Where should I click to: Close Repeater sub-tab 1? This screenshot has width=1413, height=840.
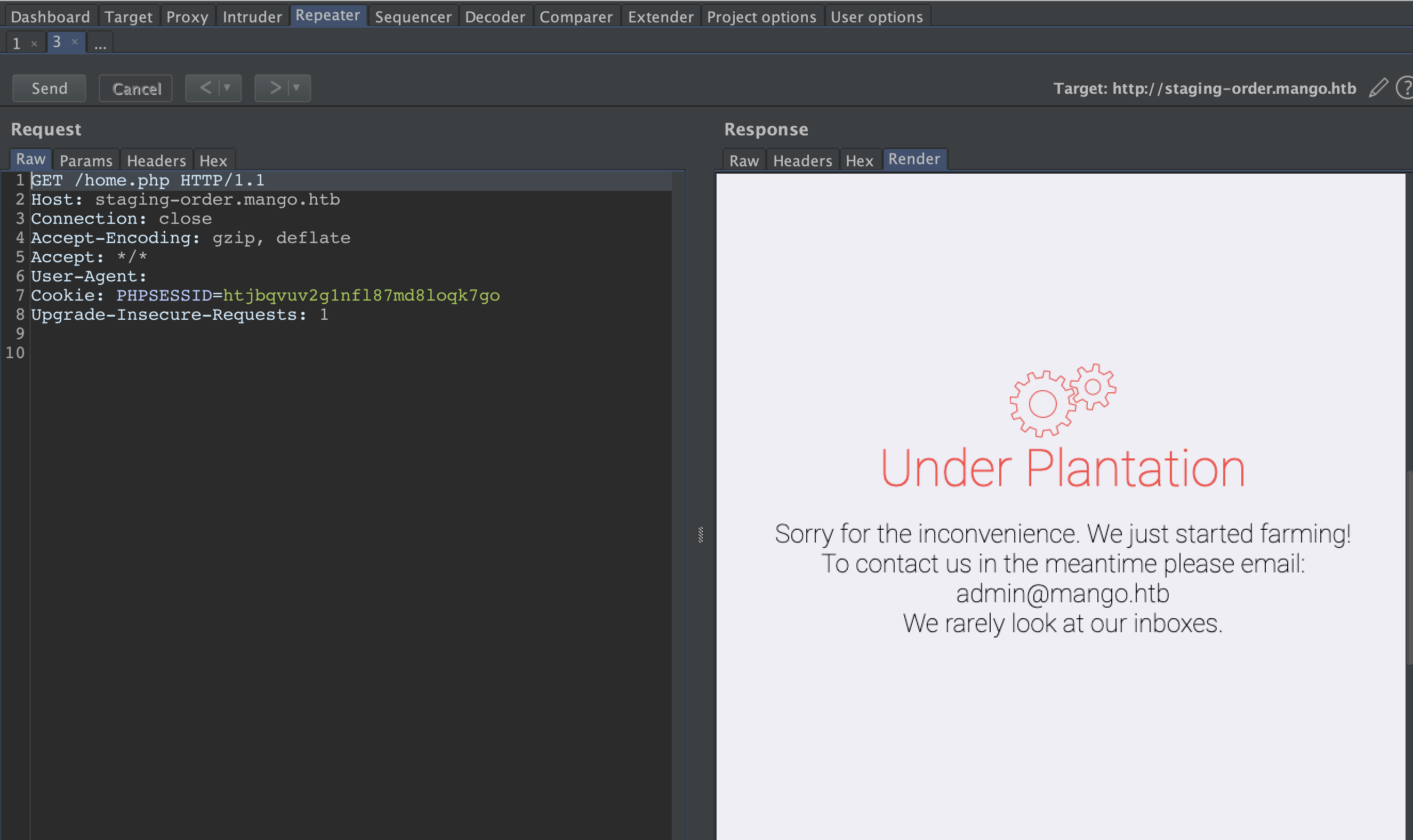pyautogui.click(x=34, y=44)
